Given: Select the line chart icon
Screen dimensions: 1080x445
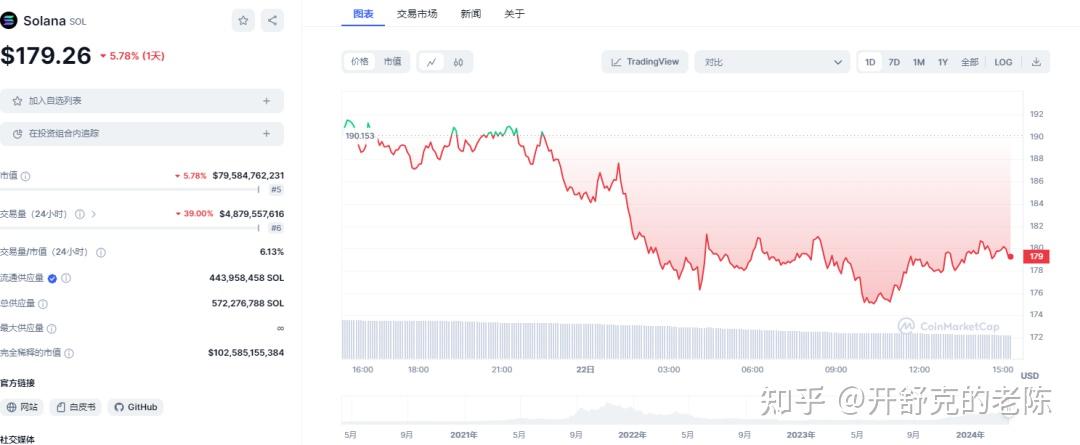Looking at the screenshot, I should coord(432,62).
